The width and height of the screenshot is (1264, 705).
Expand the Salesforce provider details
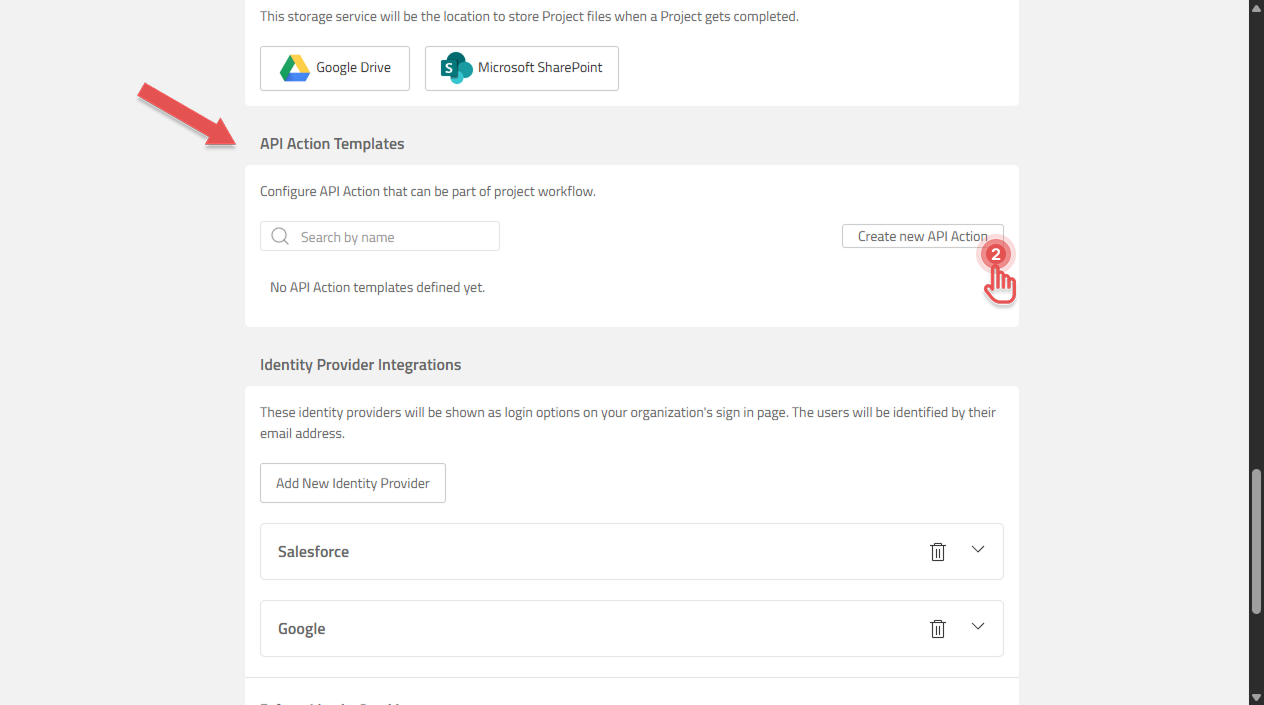click(x=978, y=550)
